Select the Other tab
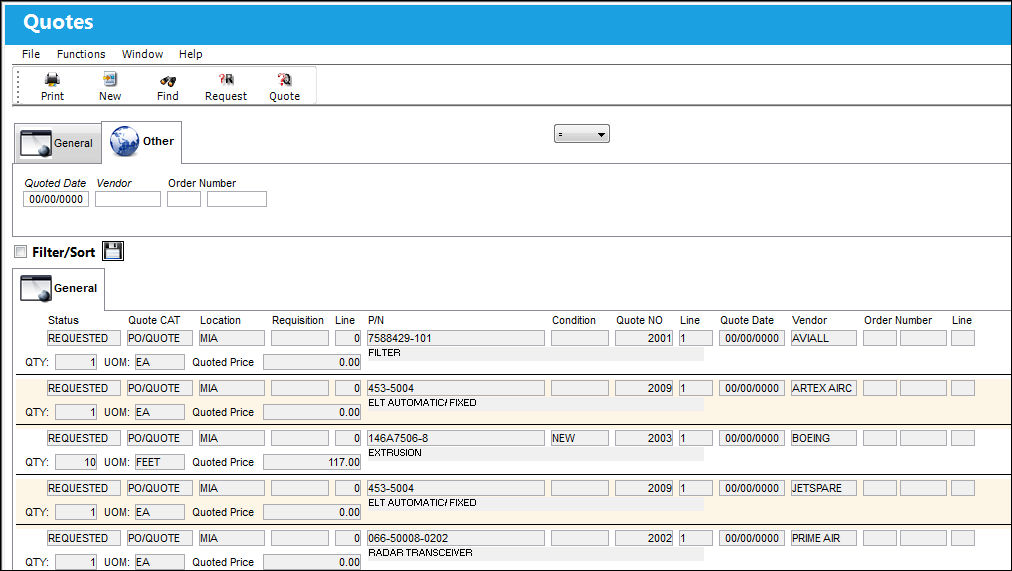This screenshot has height=571, width=1012. click(x=142, y=142)
